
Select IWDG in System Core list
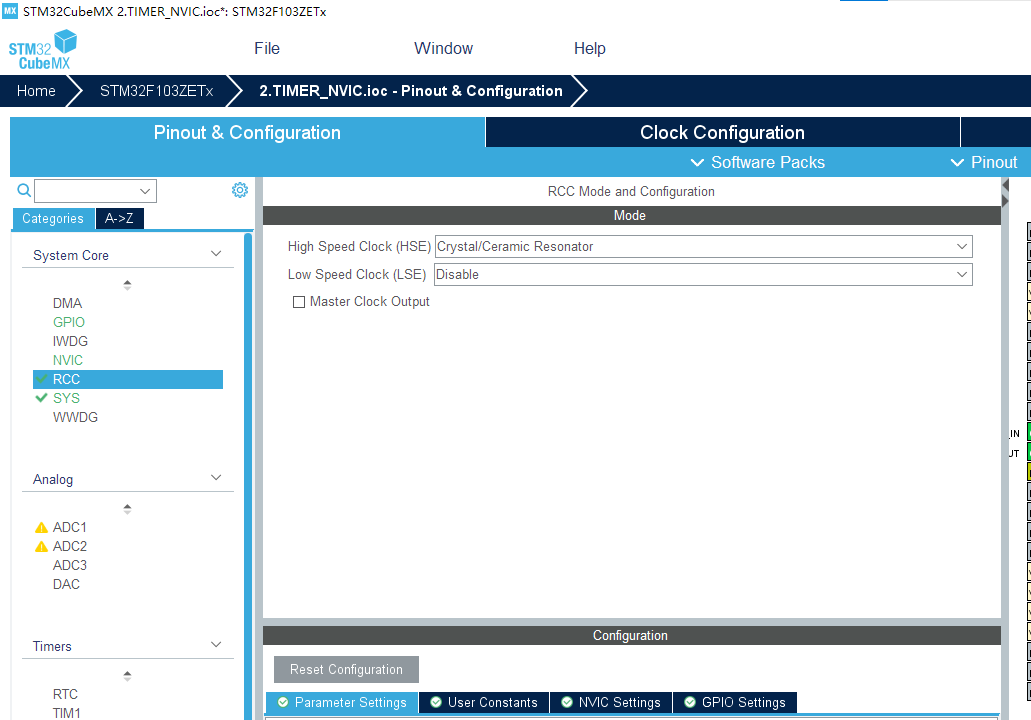click(70, 341)
